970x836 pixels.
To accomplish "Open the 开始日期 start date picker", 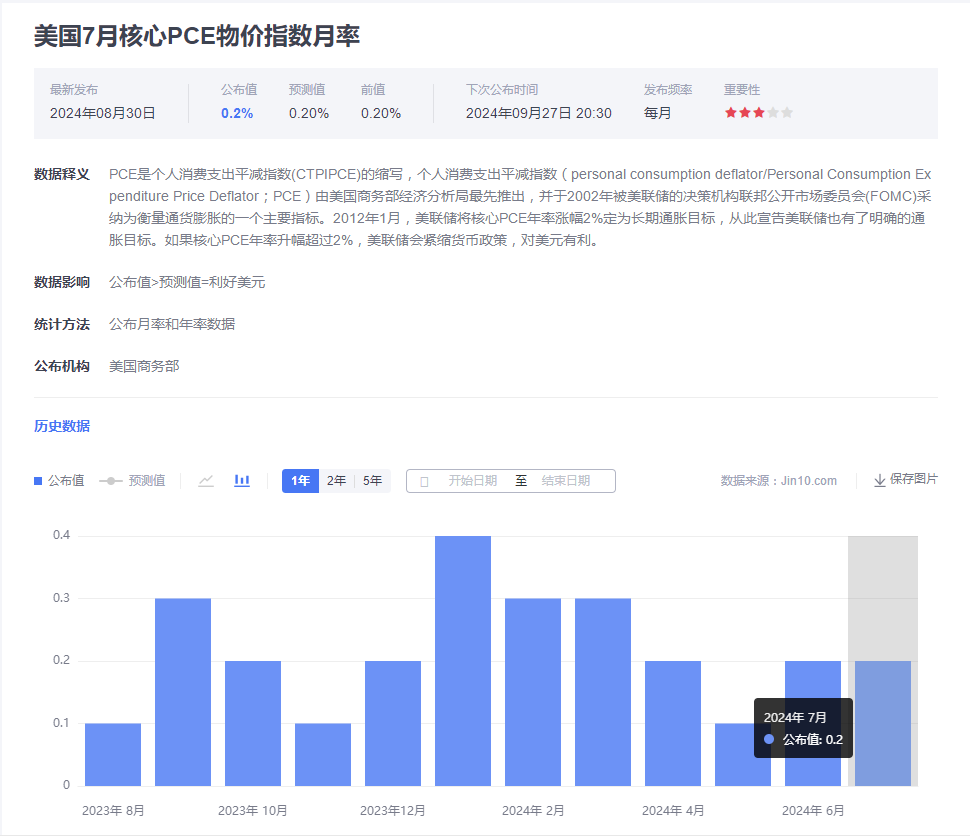I will tap(472, 481).
